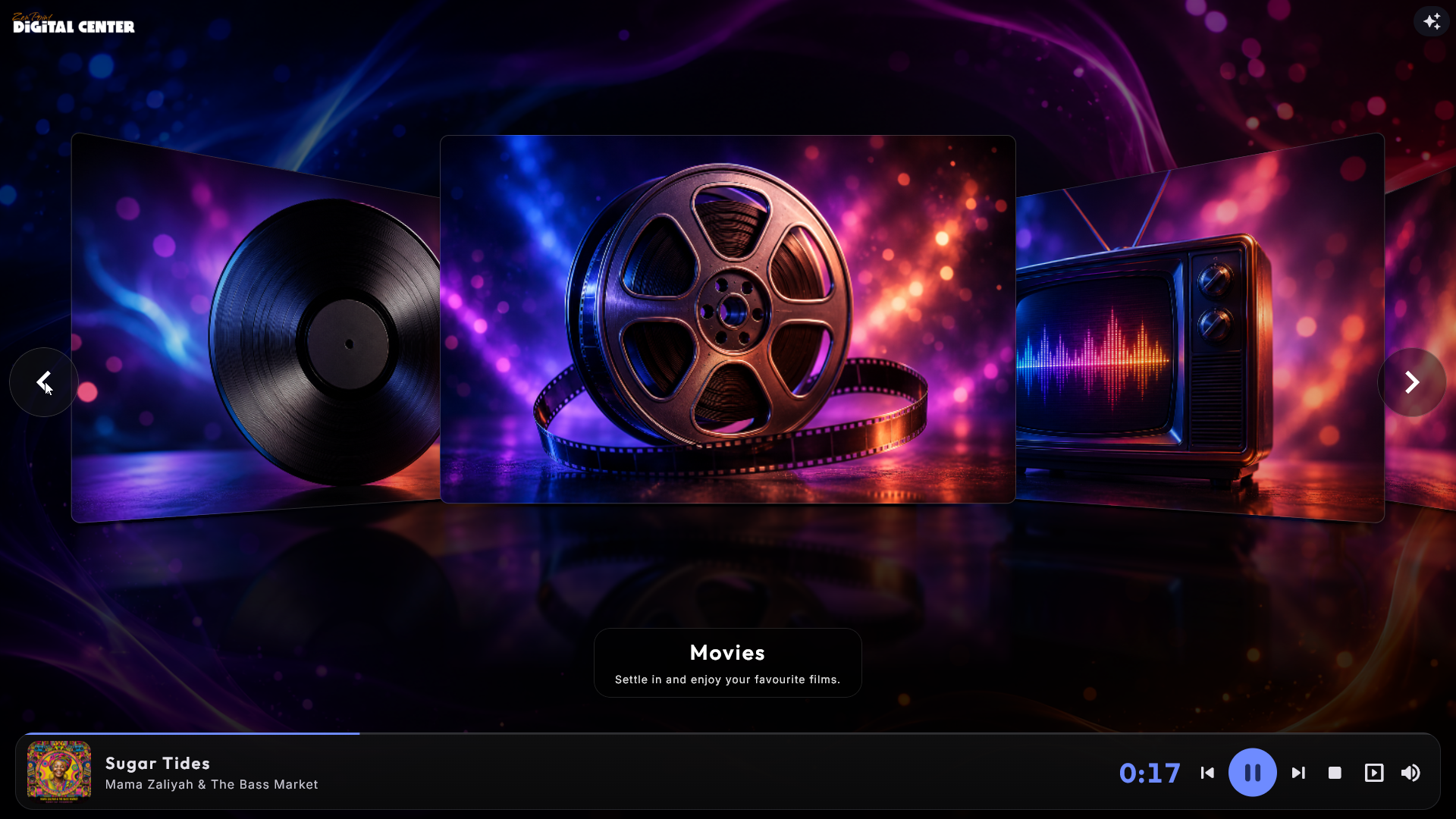
Task: Select the vinyl record music card
Action: (x=256, y=328)
